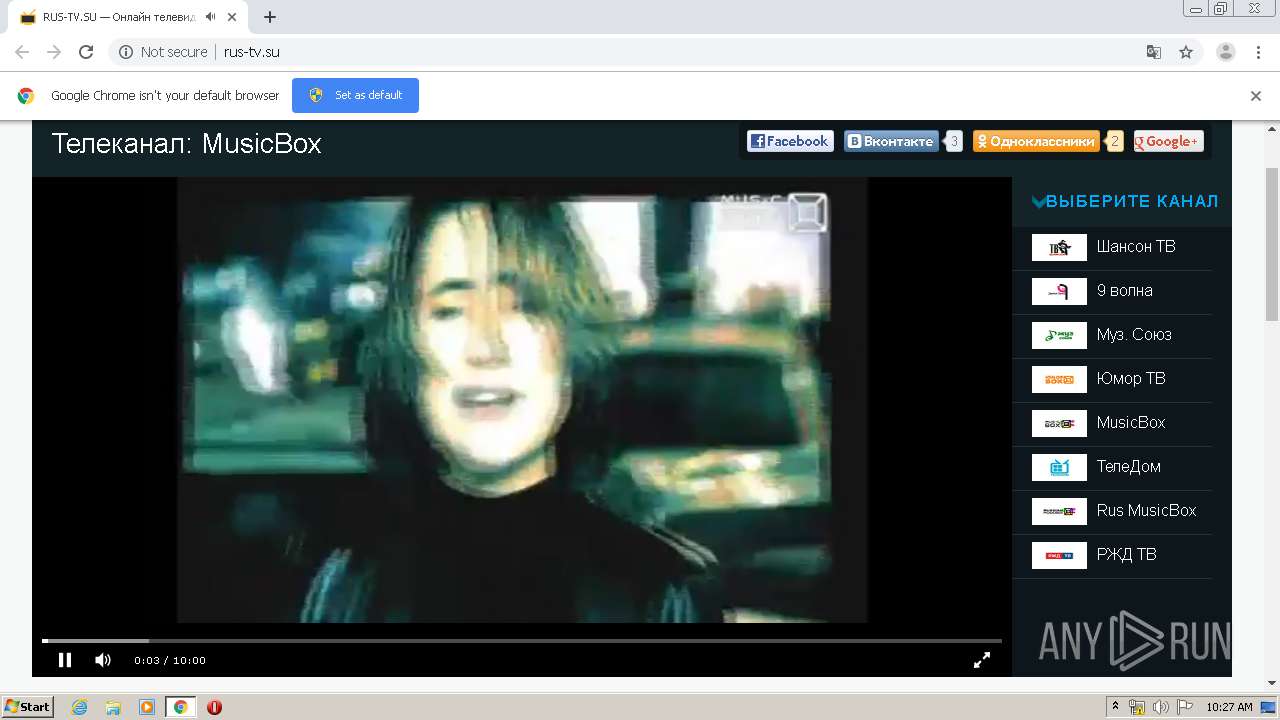This screenshot has height=720, width=1280.
Task: Launch Internet Explorer from taskbar
Action: [x=79, y=707]
